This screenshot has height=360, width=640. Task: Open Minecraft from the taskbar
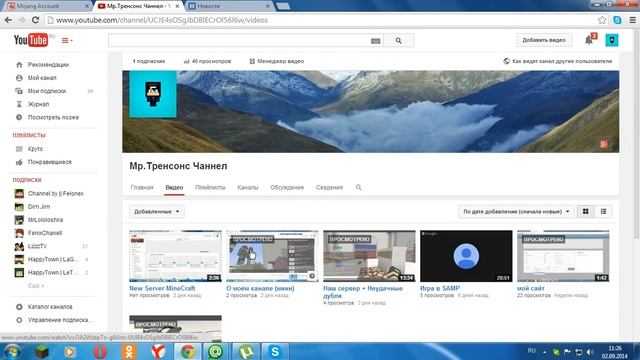tap(41, 351)
